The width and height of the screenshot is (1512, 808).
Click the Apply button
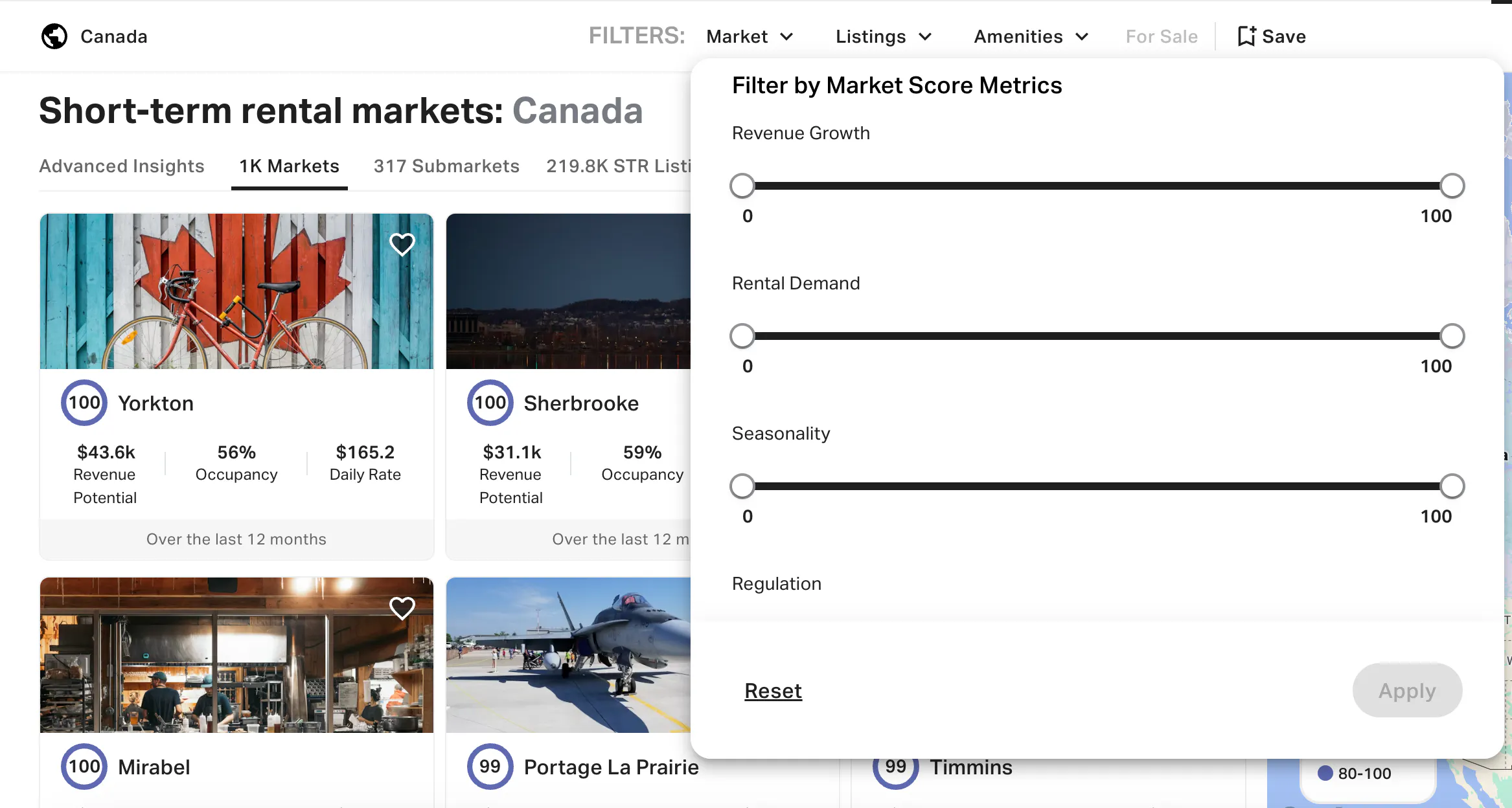(1407, 690)
